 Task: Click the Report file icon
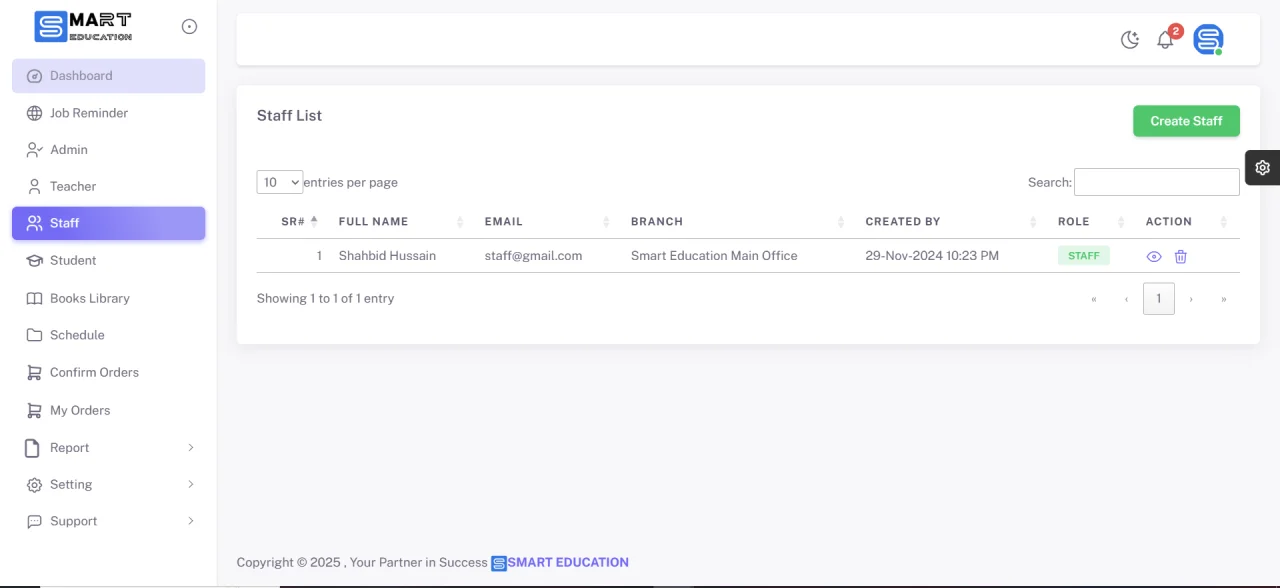(33, 448)
